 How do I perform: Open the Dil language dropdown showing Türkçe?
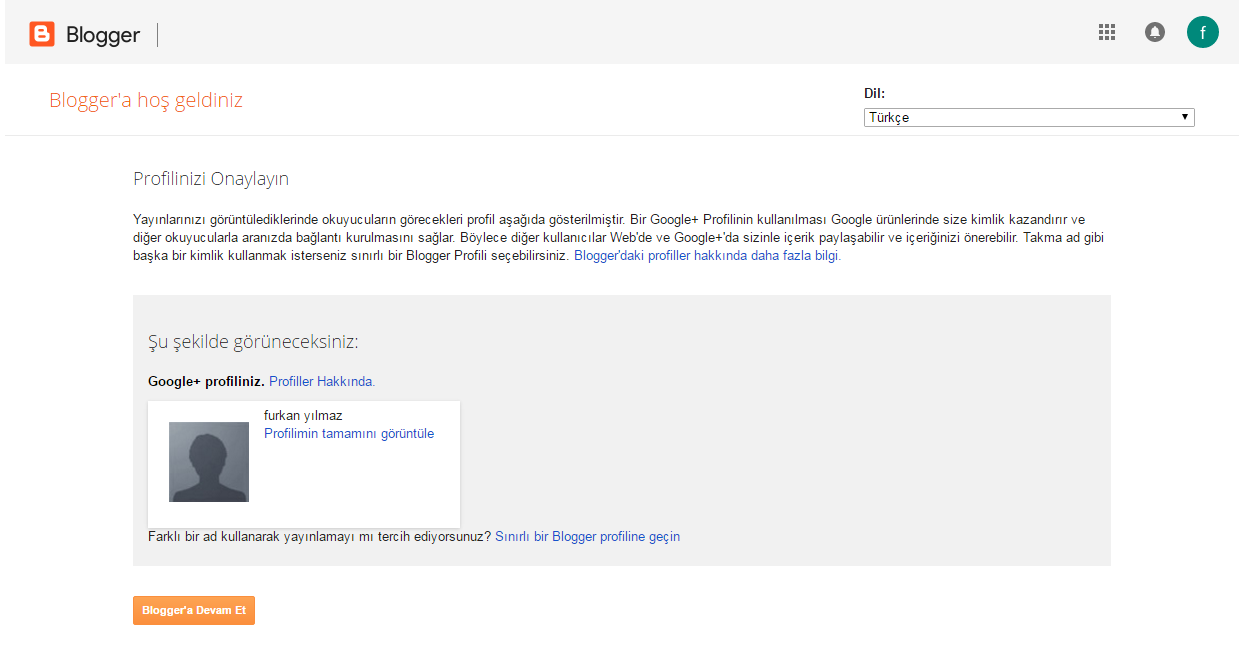click(1029, 117)
